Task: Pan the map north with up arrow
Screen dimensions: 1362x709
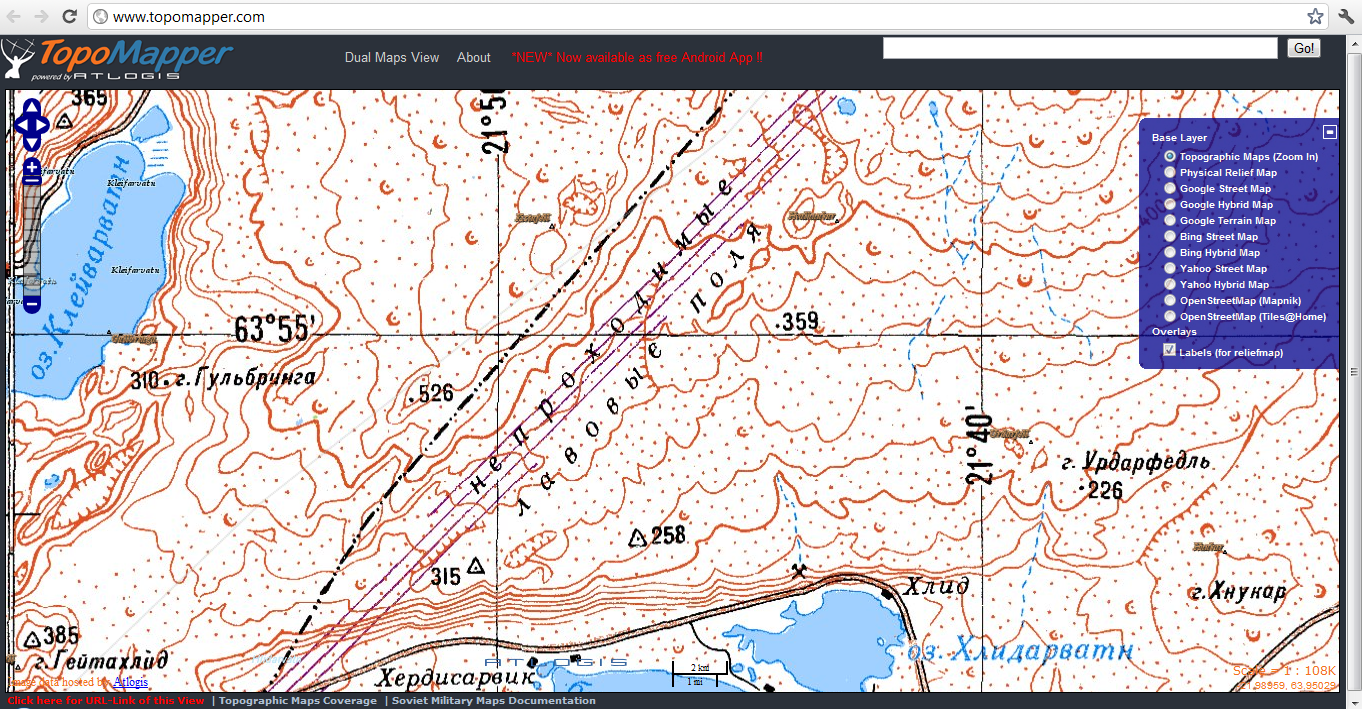Action: point(31,108)
